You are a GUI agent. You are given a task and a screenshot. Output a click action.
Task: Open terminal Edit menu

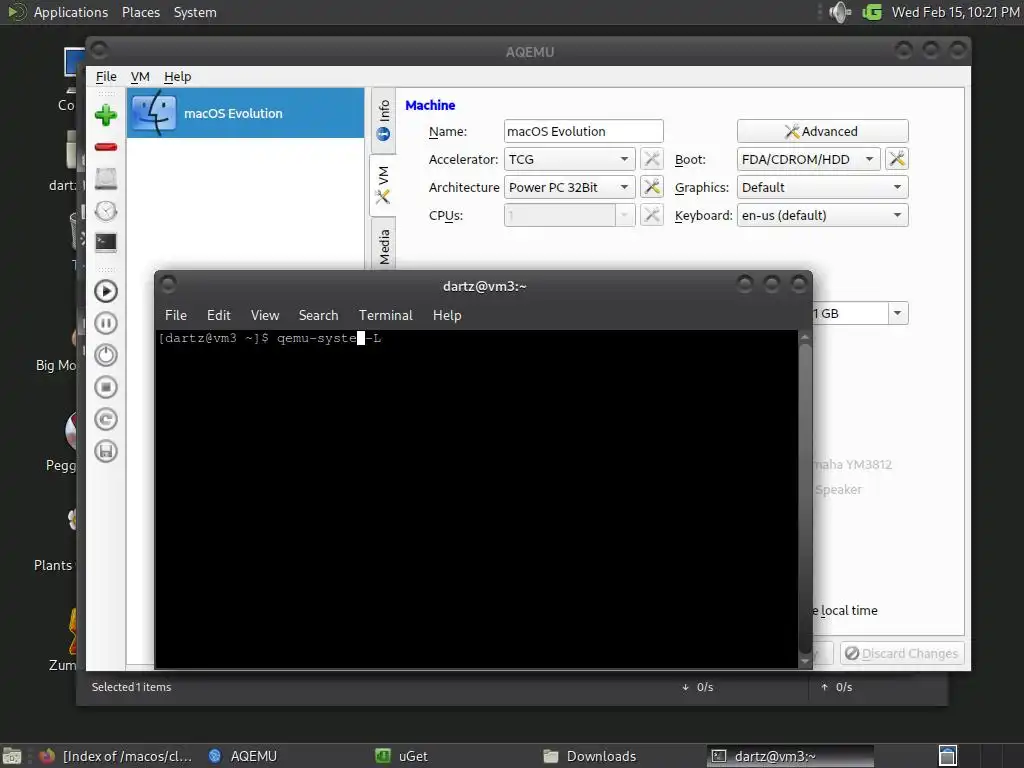tap(219, 315)
